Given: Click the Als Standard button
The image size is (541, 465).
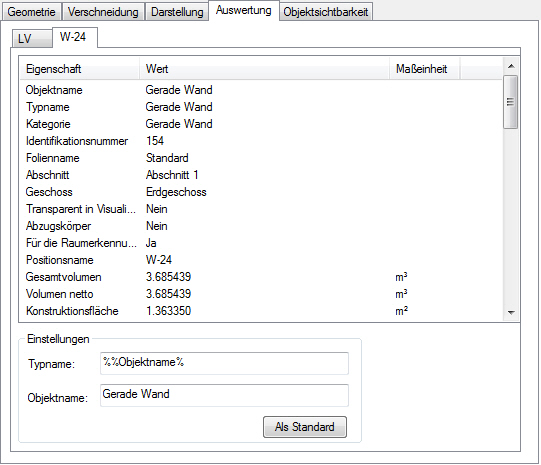Looking at the screenshot, I should pos(305,427).
